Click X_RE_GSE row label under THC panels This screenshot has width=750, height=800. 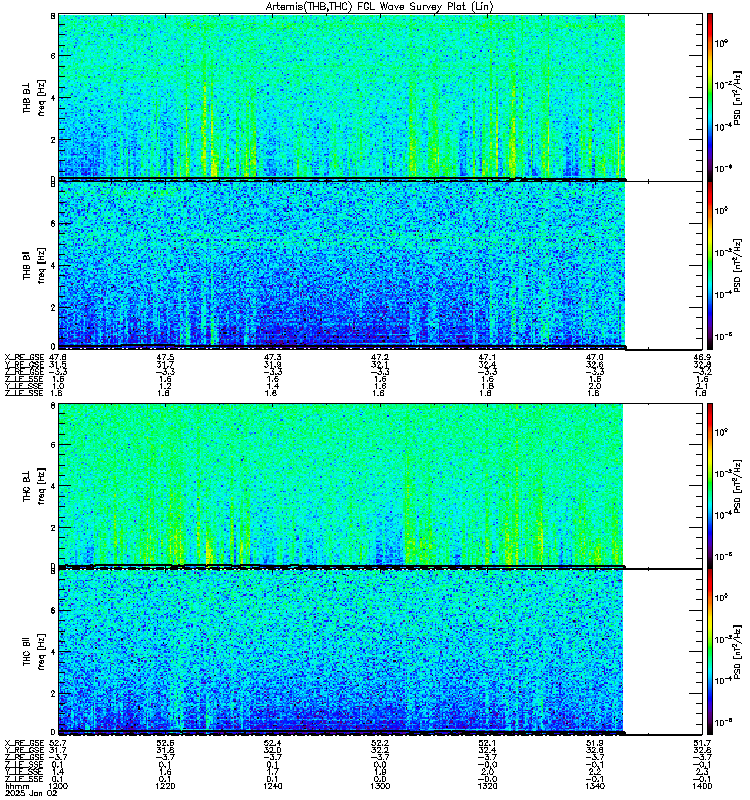pos(24,743)
